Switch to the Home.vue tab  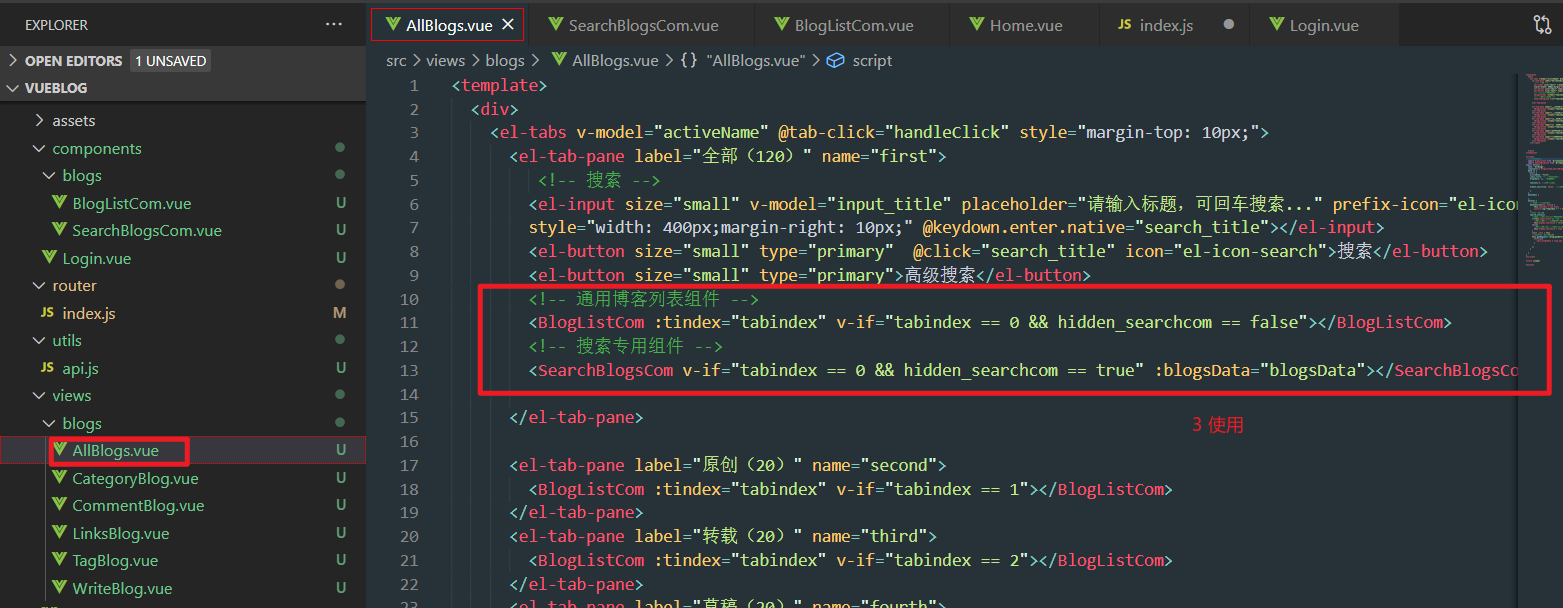click(1021, 24)
